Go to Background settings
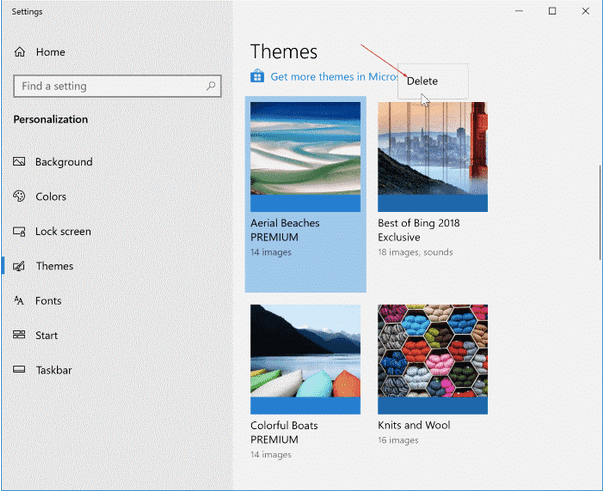 click(64, 162)
